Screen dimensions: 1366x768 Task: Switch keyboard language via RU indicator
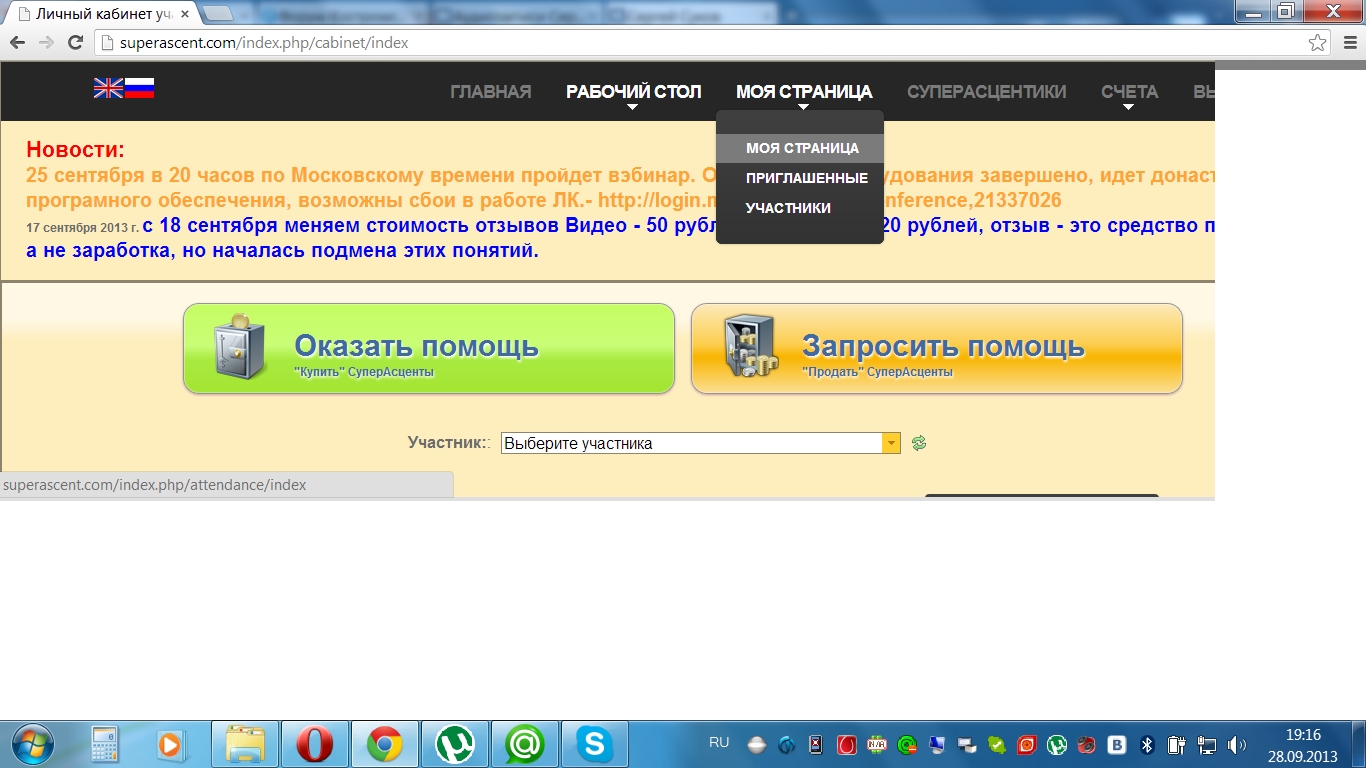(719, 743)
